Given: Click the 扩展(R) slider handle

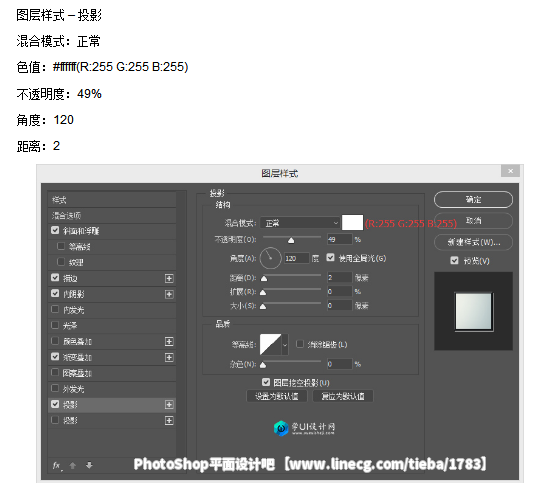Looking at the screenshot, I should point(263,292).
